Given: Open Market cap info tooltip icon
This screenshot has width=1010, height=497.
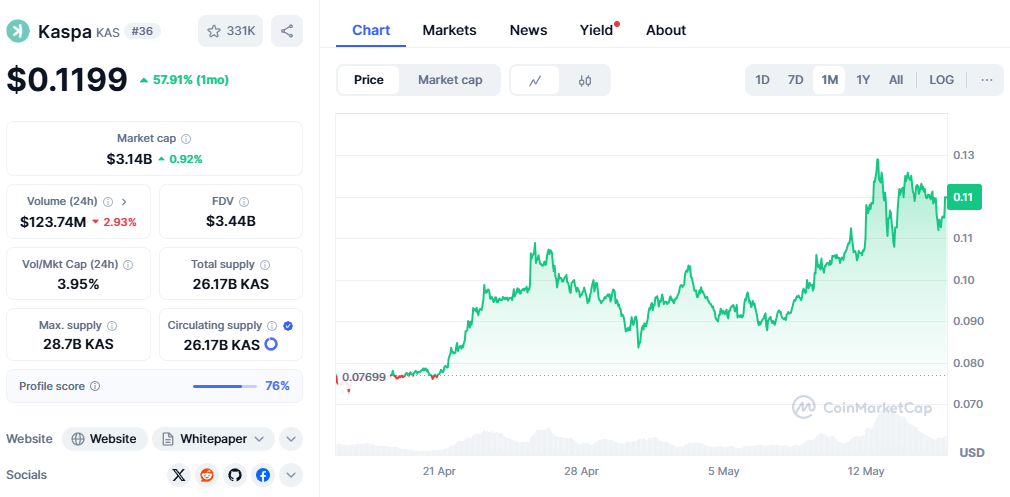Looking at the screenshot, I should tap(186, 138).
